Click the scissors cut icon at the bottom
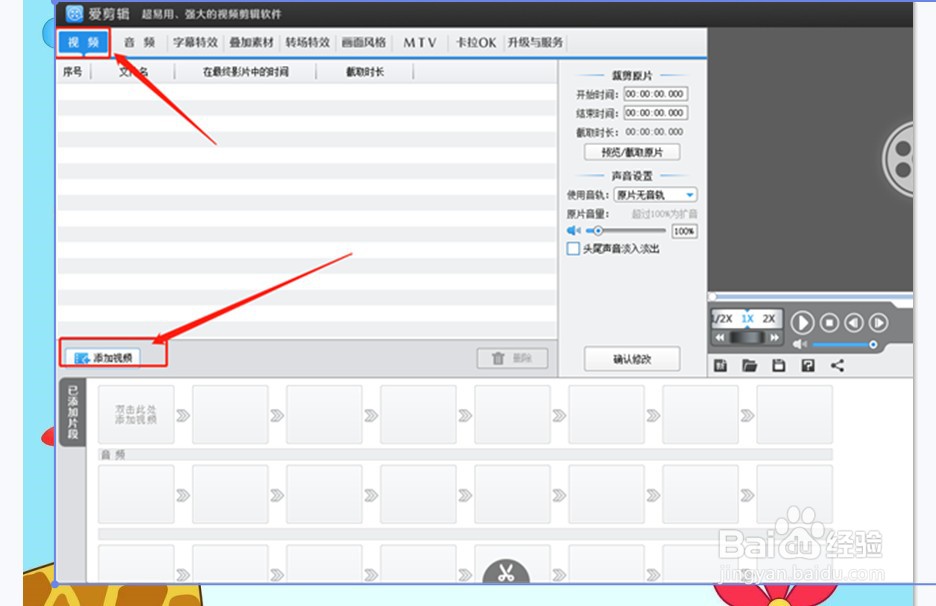 506,572
